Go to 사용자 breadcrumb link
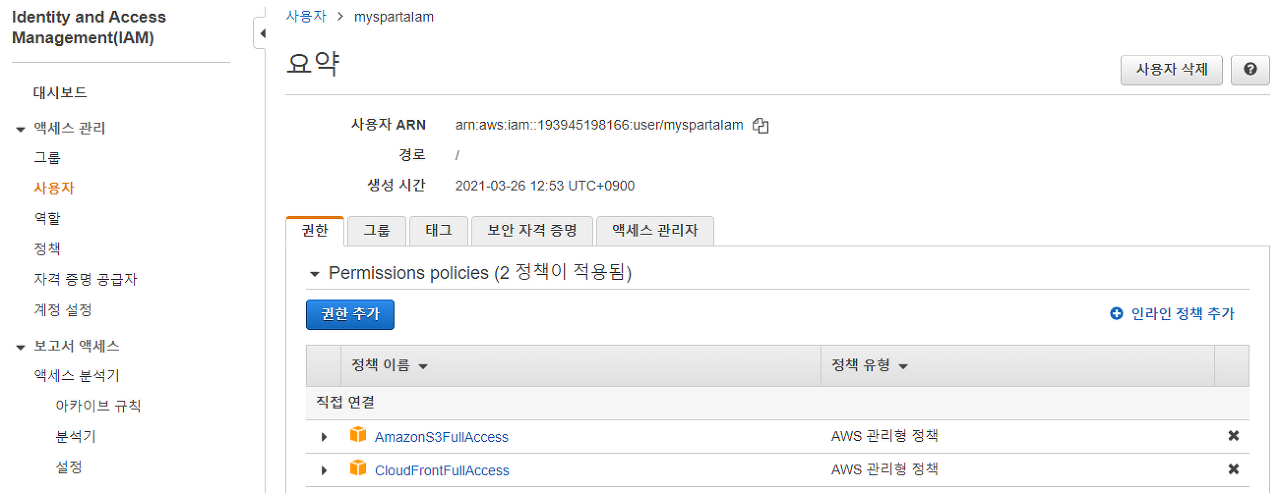1280x493 pixels. tap(305, 17)
